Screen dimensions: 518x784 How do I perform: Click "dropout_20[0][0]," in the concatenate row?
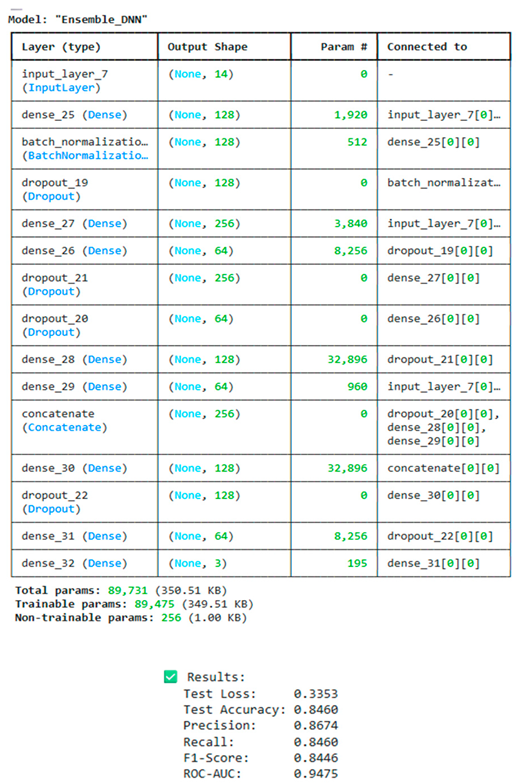pos(444,414)
